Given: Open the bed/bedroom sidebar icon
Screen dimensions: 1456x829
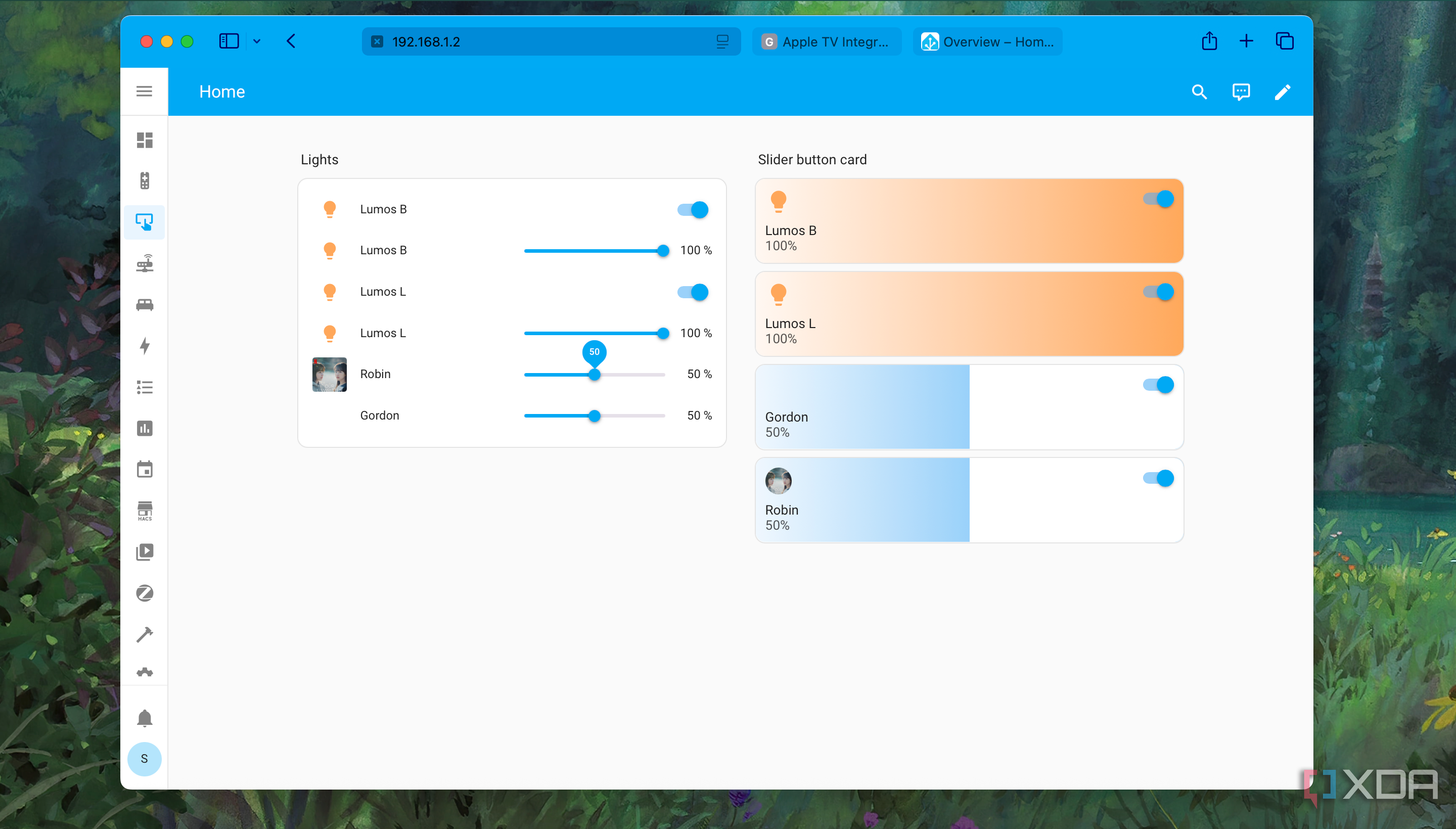Looking at the screenshot, I should [145, 305].
